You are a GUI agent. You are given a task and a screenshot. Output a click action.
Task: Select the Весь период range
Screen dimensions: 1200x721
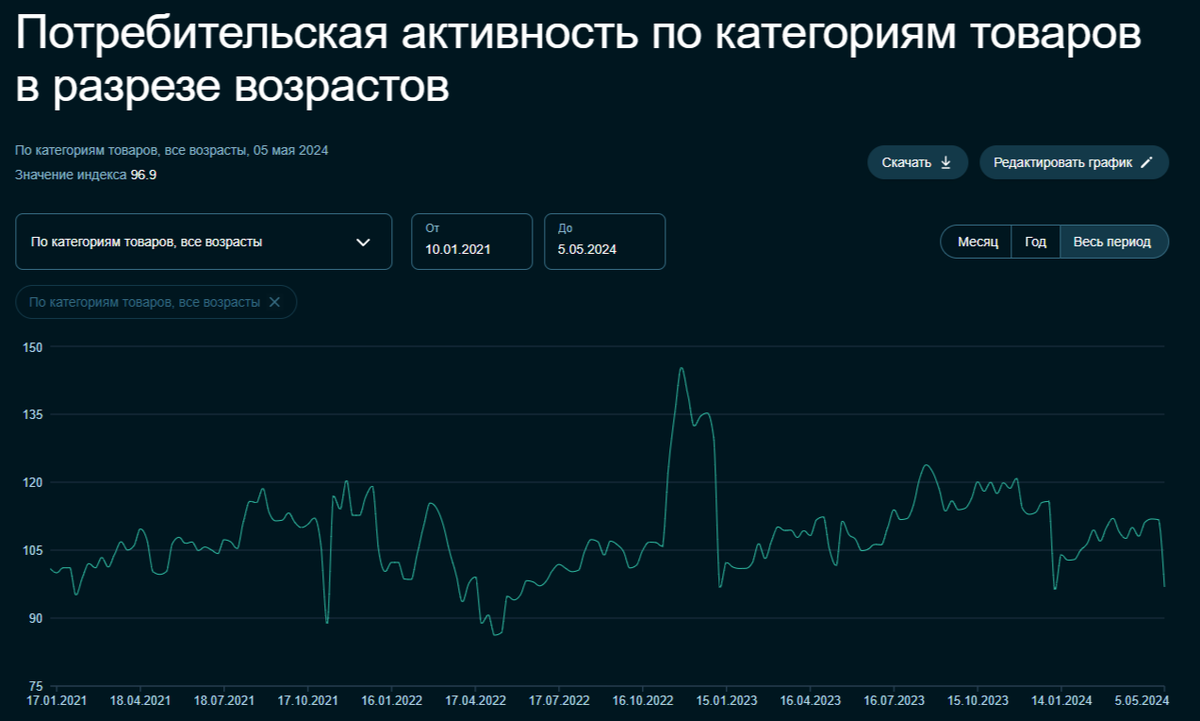[1113, 242]
